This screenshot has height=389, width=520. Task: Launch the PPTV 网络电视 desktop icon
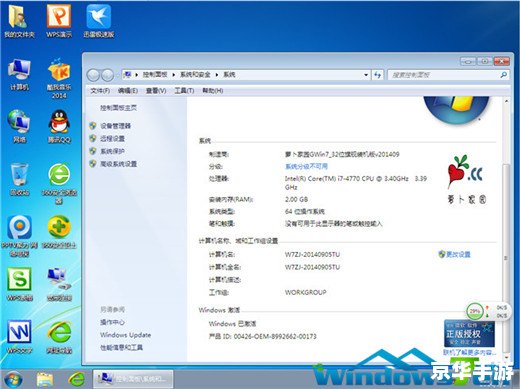(19, 236)
